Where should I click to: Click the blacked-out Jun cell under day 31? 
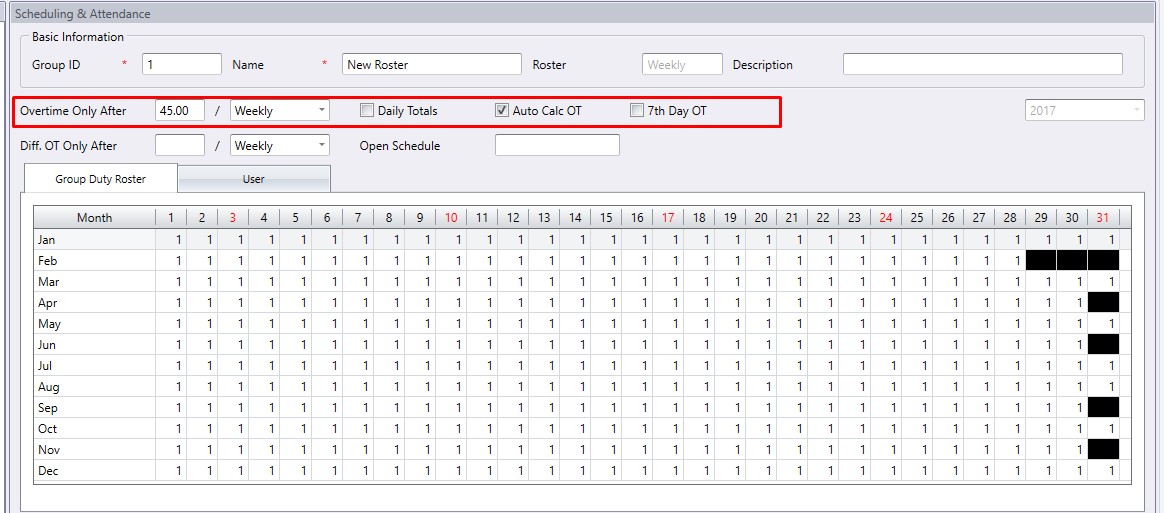[1103, 344]
